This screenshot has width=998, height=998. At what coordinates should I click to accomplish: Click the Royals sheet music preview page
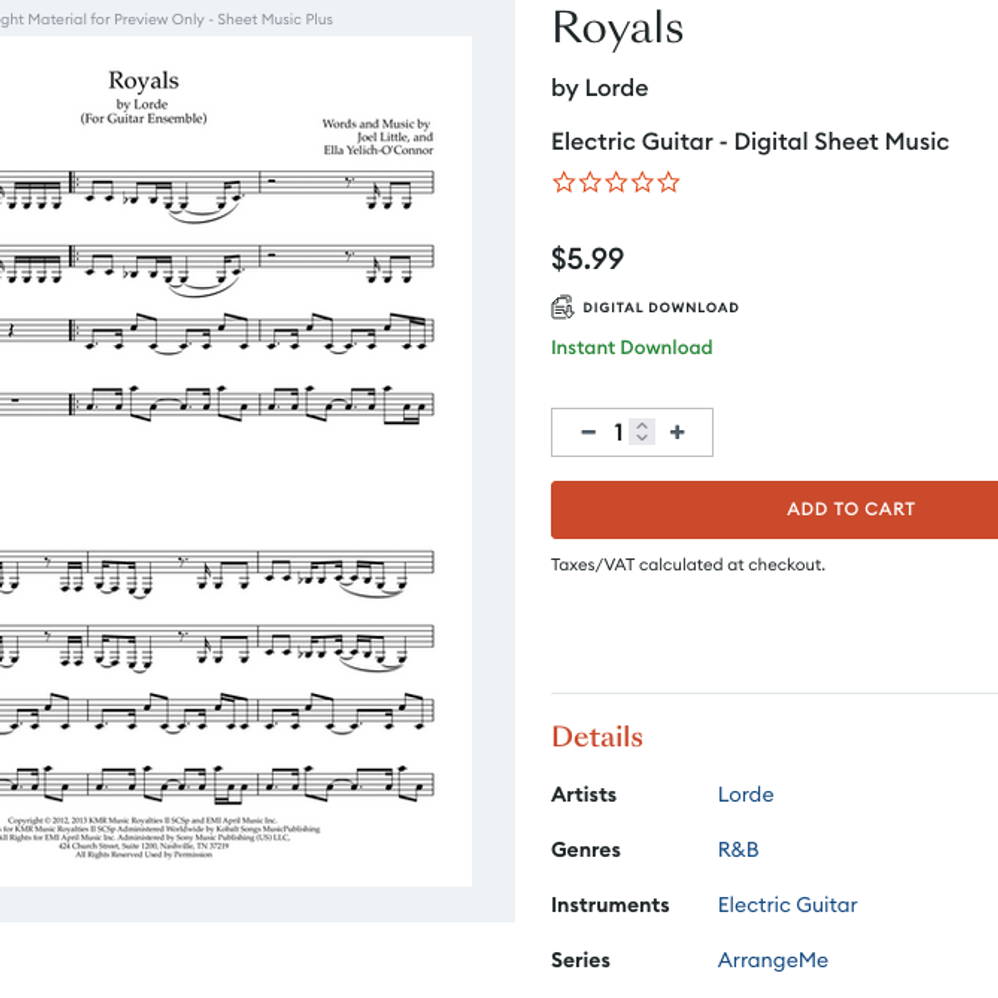coord(235,461)
